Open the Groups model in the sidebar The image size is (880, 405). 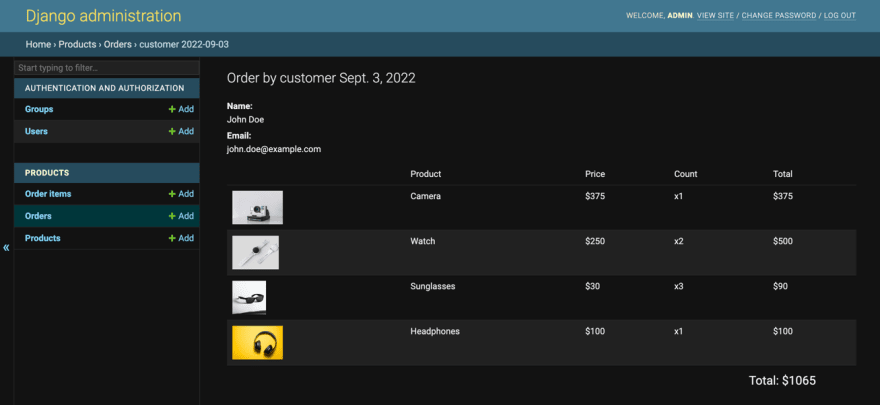point(39,109)
